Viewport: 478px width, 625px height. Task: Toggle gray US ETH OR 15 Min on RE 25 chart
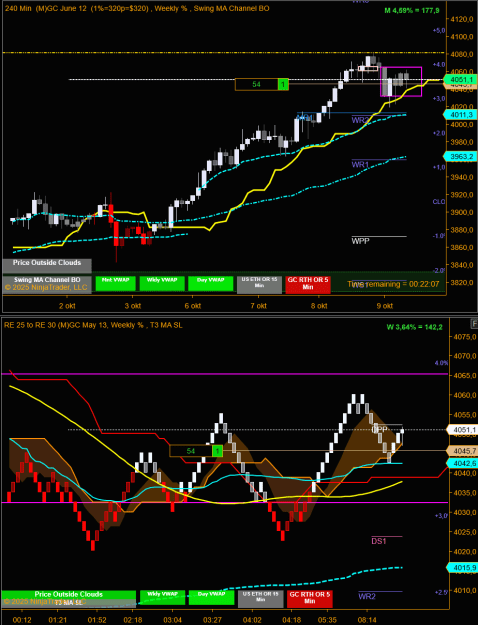[x=261, y=599]
